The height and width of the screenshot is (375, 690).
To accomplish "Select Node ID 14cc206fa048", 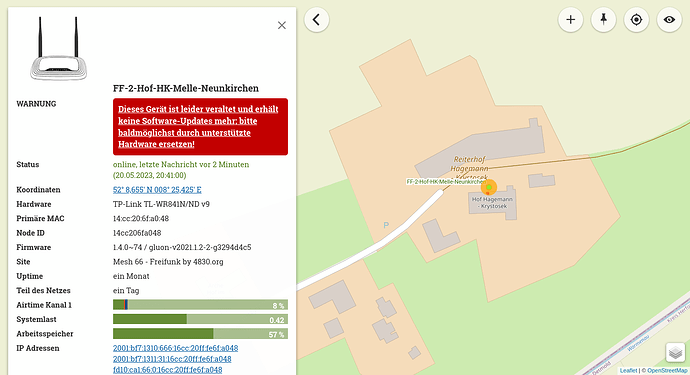I will (x=137, y=233).
